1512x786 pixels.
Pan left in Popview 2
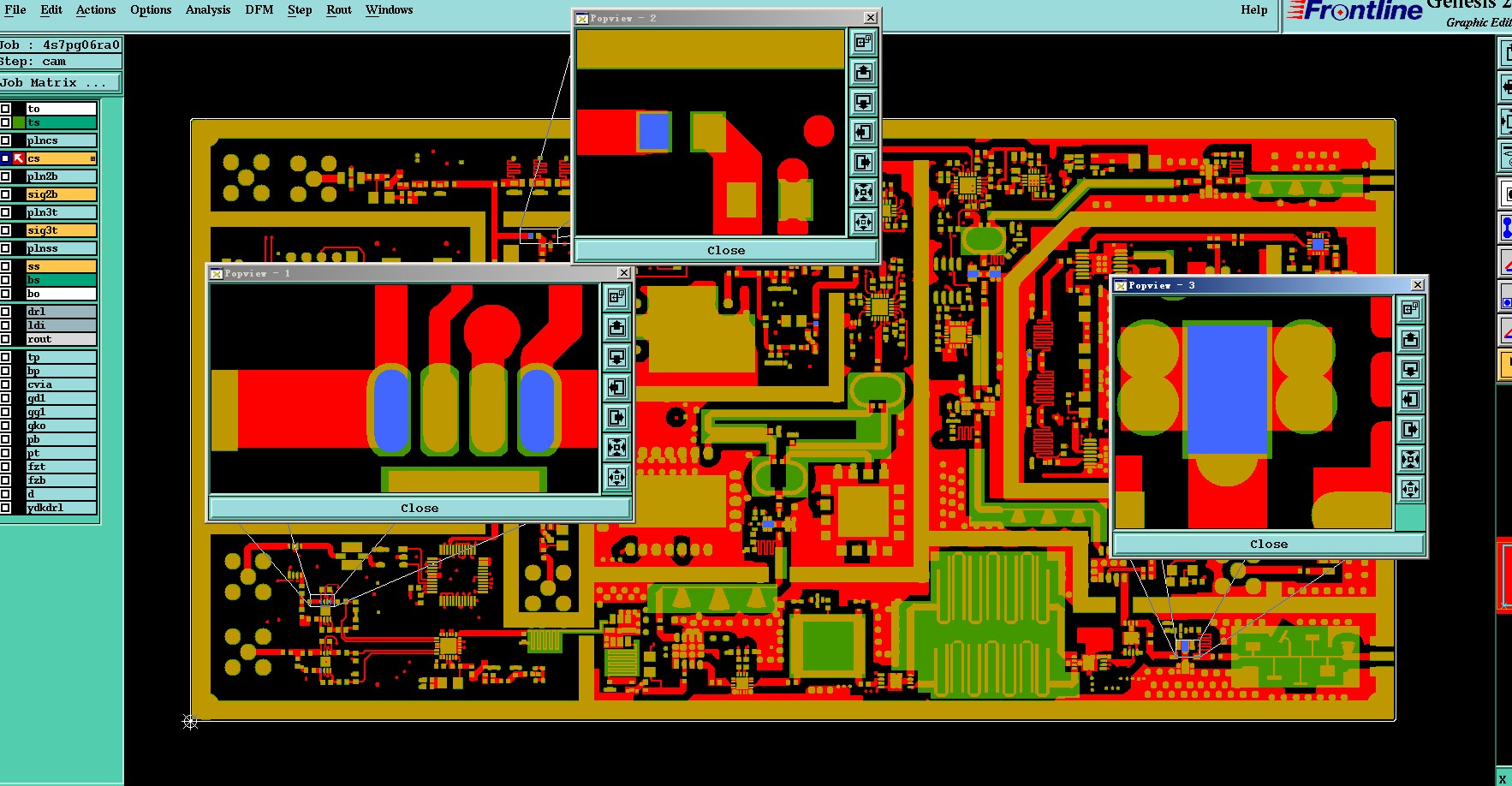(x=863, y=132)
